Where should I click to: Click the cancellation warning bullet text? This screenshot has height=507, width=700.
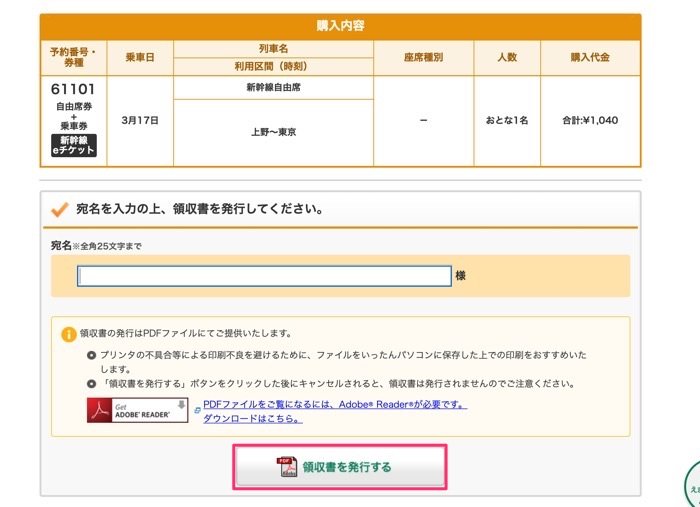pos(337,384)
